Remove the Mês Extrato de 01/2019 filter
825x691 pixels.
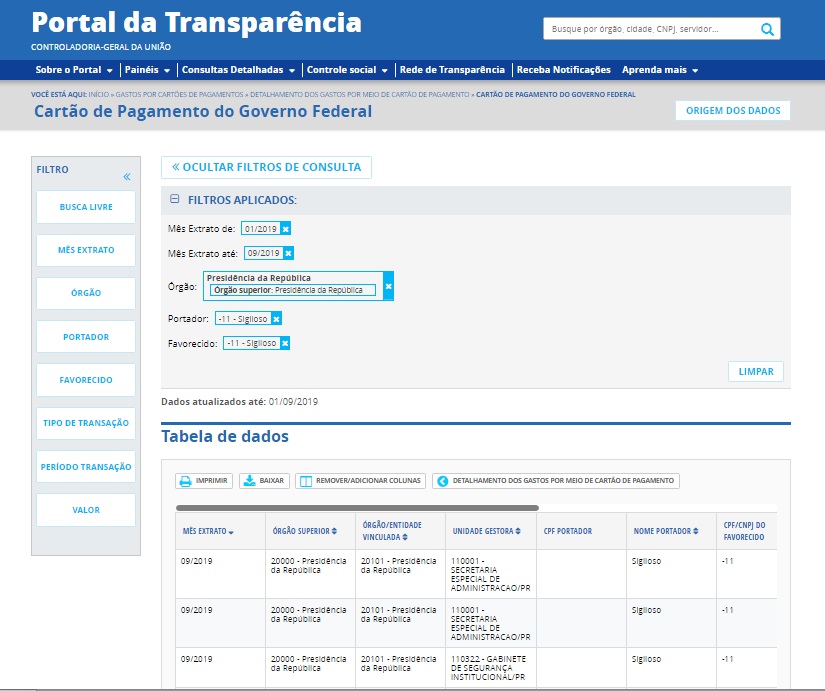pos(285,229)
